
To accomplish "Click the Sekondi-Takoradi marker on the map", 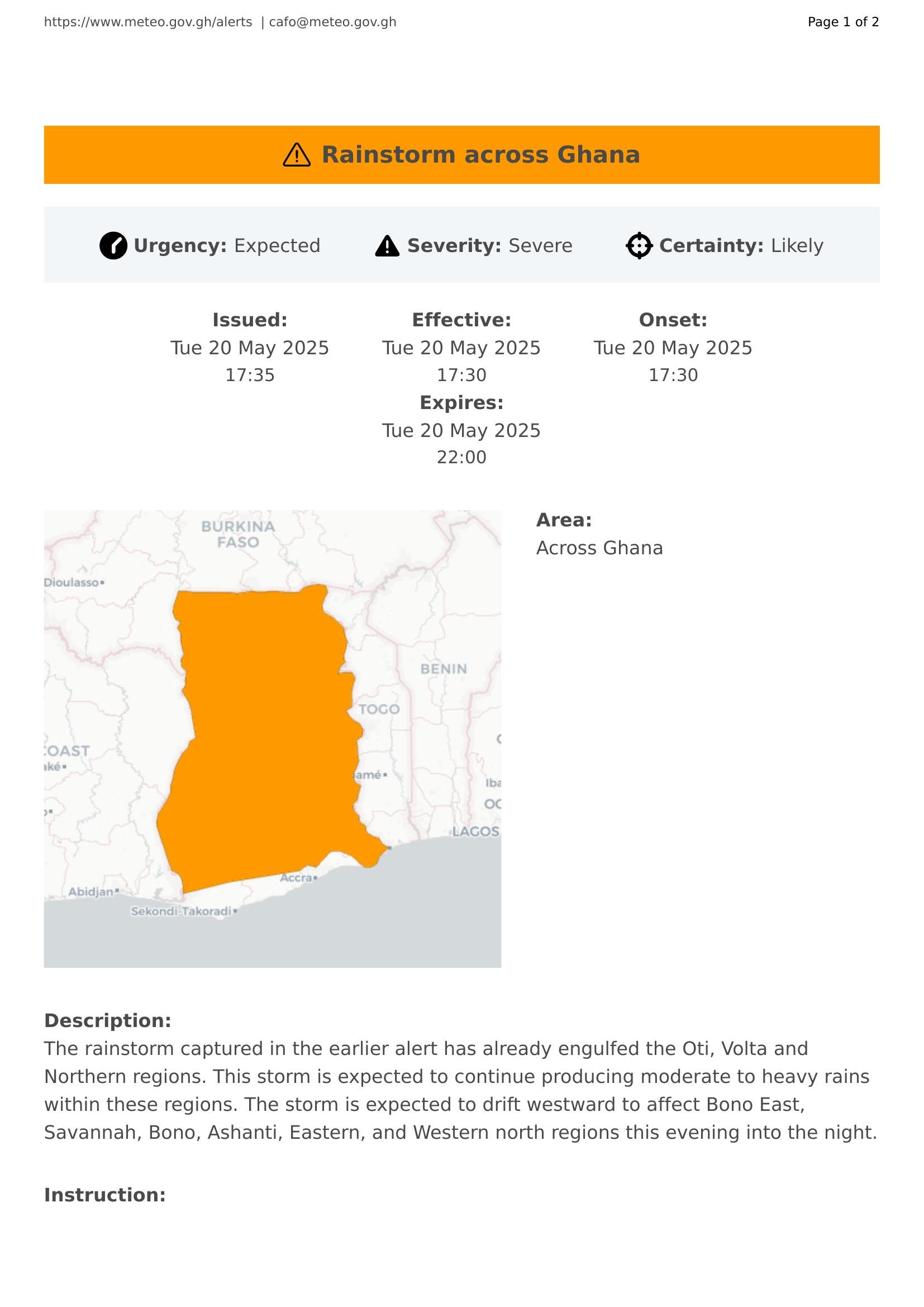I will 235,911.
